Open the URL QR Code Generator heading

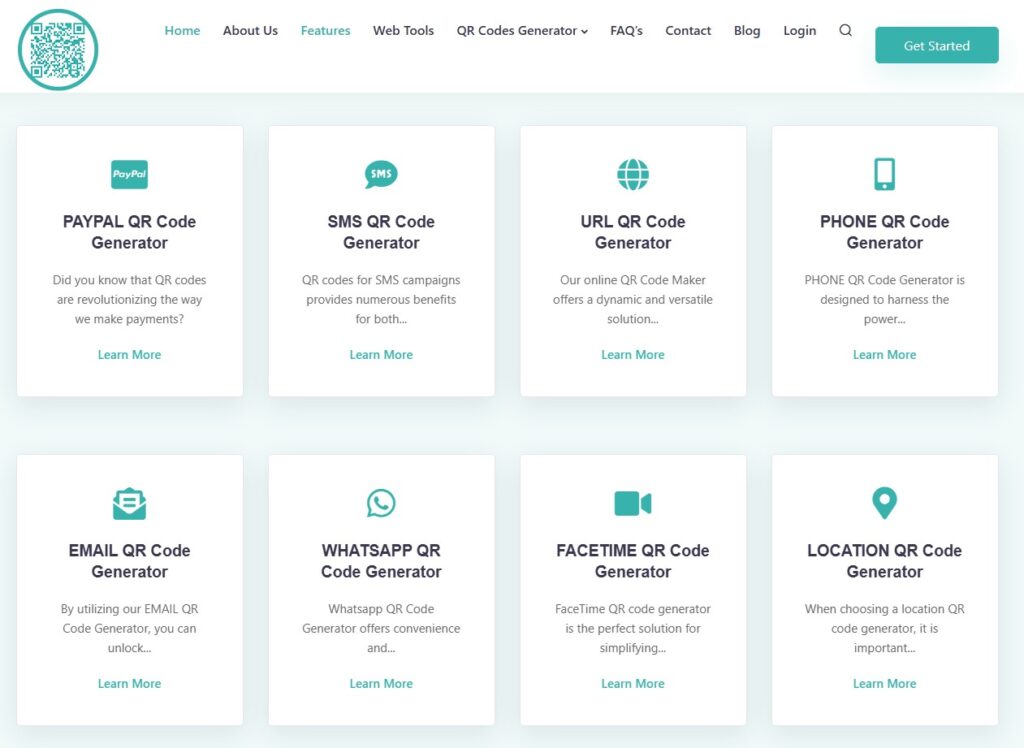click(x=633, y=232)
